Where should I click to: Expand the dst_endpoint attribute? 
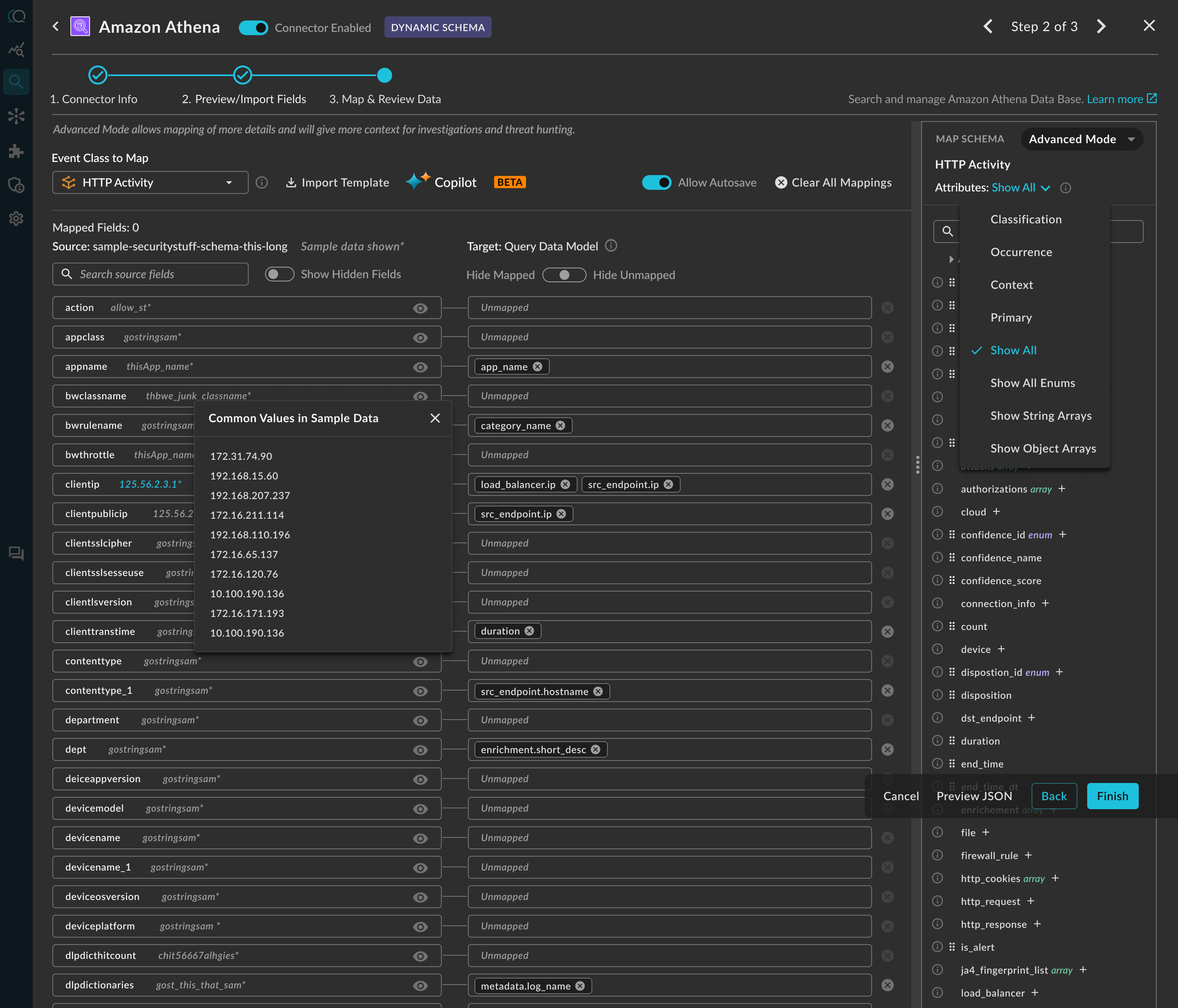pos(1032,718)
